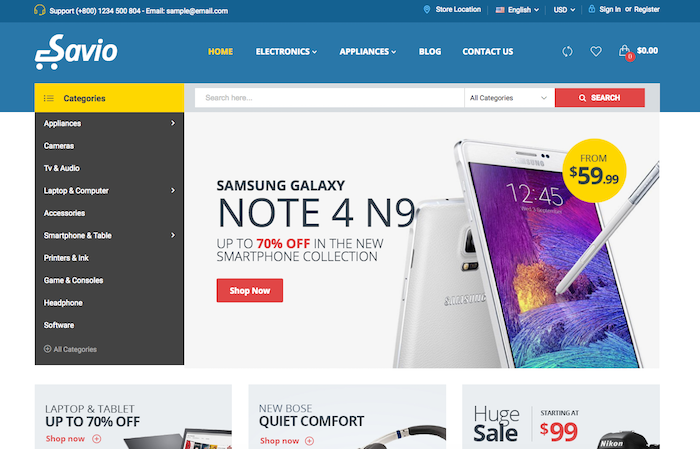This screenshot has width=700, height=449.
Task: Open the Sign In link
Action: 610,9
